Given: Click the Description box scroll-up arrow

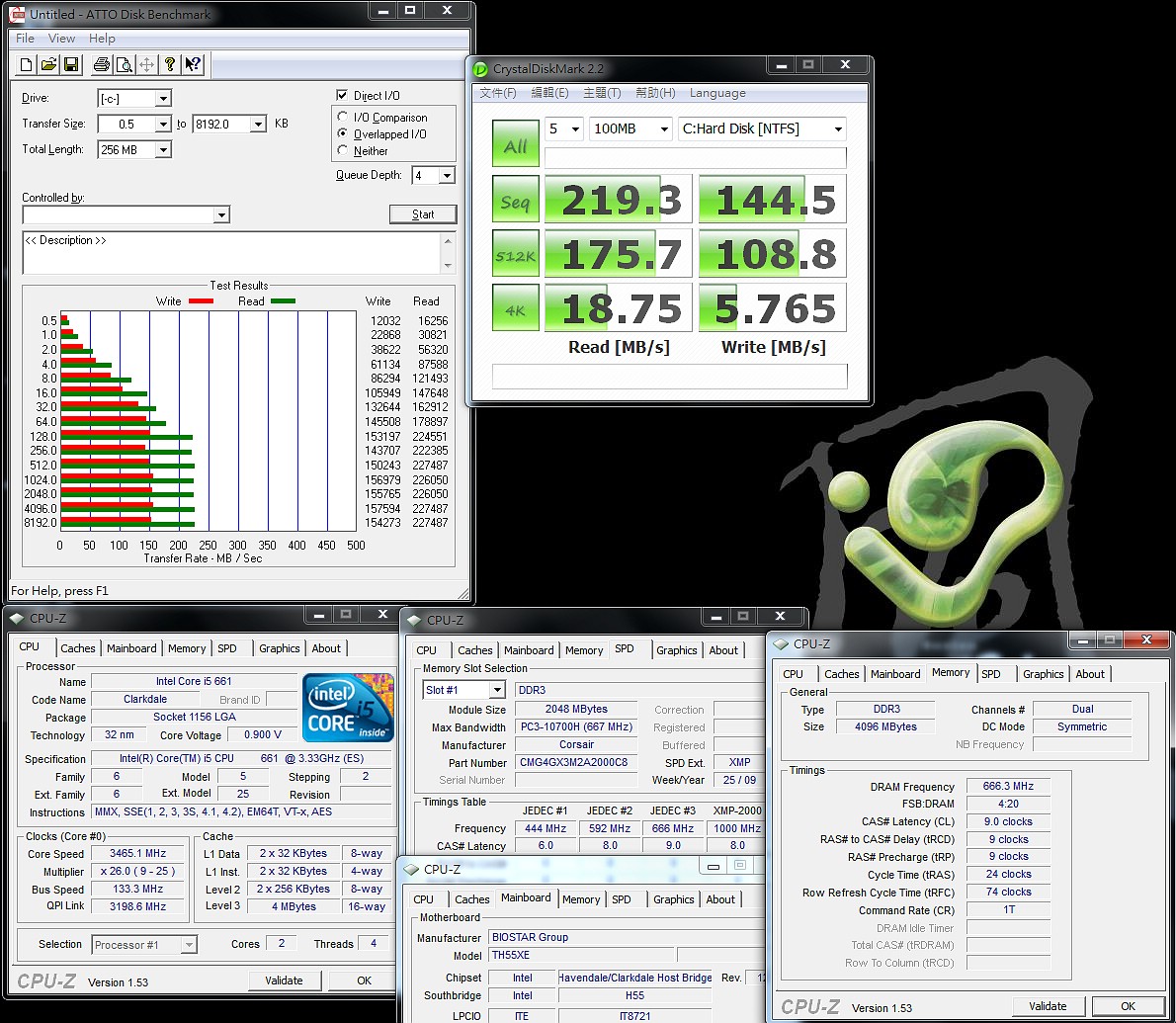Looking at the screenshot, I should [448, 241].
